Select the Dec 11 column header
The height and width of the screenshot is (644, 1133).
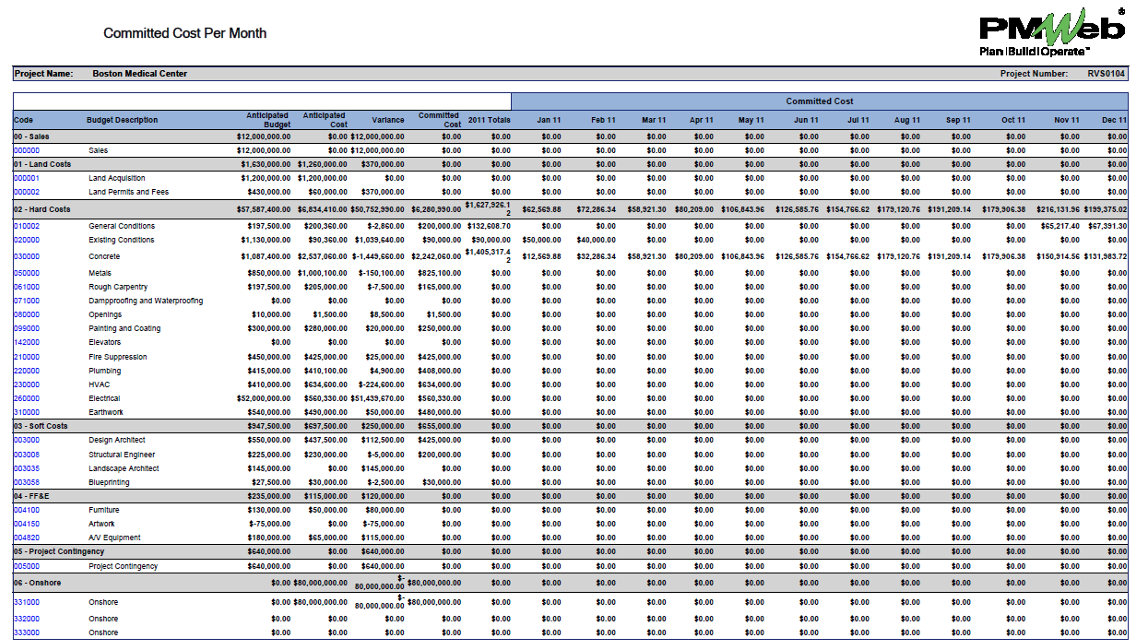1114,120
